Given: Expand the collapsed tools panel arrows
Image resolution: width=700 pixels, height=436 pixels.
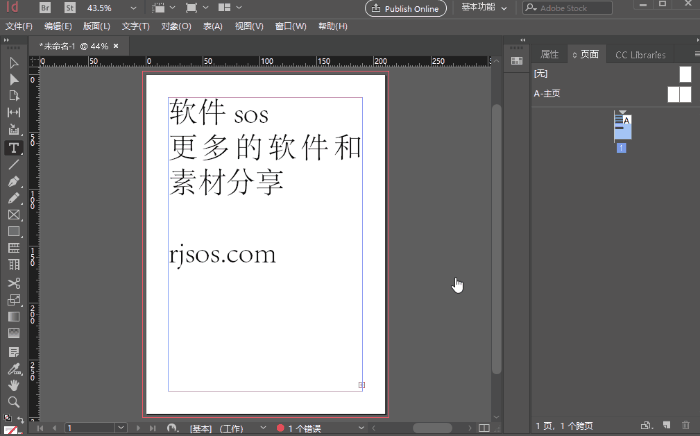Looking at the screenshot, I should [6, 40].
